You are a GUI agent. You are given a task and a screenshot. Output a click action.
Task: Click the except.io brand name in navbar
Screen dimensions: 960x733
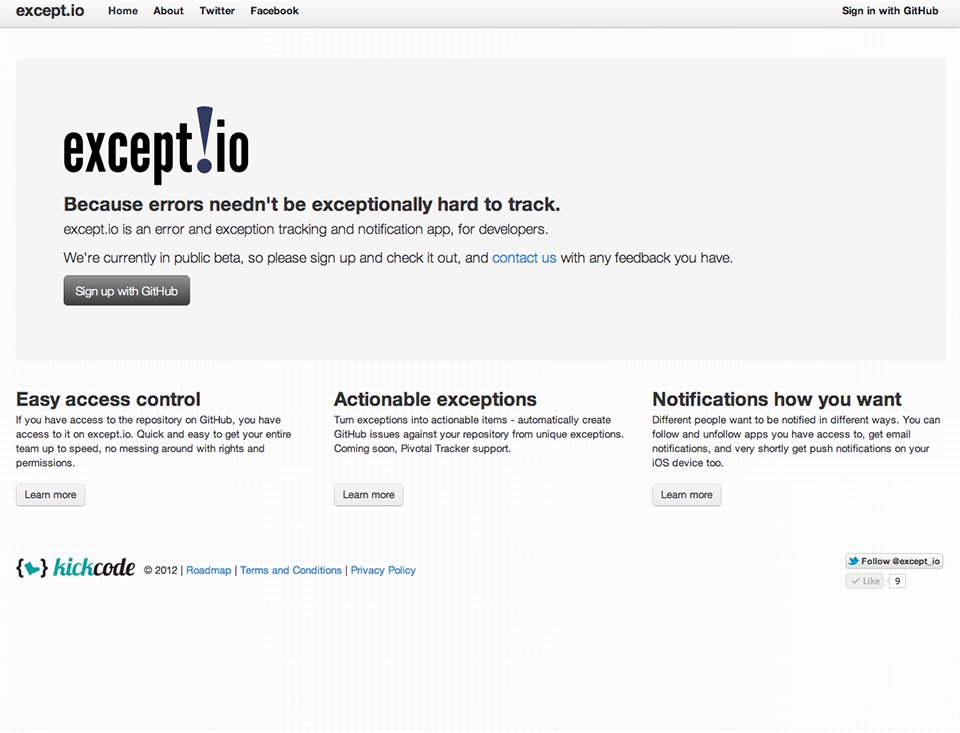coord(50,11)
